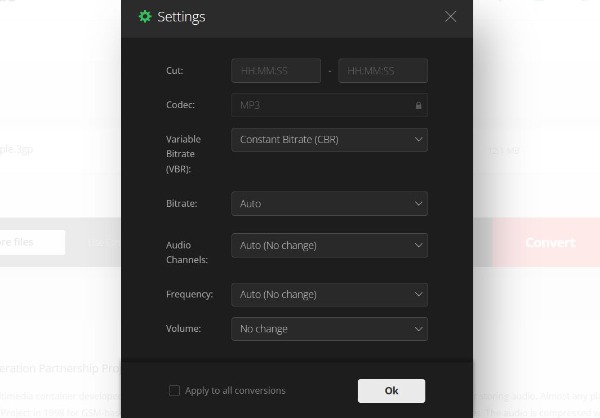Click the Cut start time field

click(x=276, y=71)
